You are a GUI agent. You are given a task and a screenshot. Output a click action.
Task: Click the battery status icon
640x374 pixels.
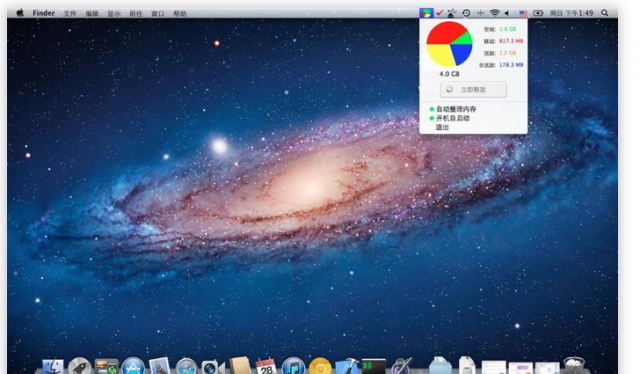[x=538, y=13]
